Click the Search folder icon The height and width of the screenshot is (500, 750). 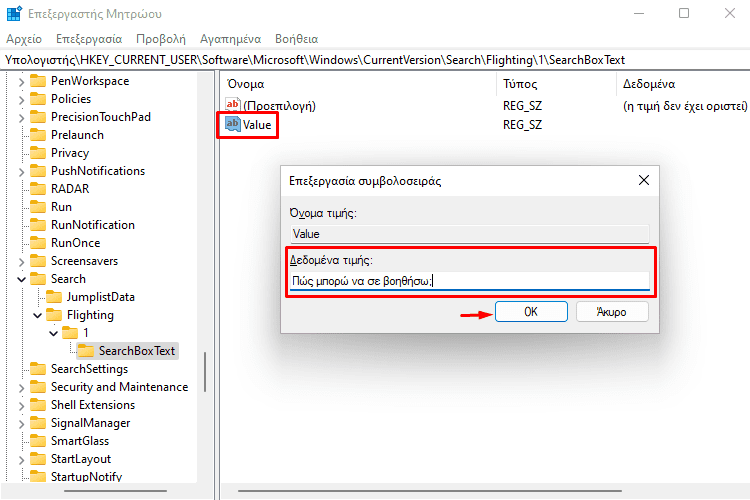pos(38,278)
